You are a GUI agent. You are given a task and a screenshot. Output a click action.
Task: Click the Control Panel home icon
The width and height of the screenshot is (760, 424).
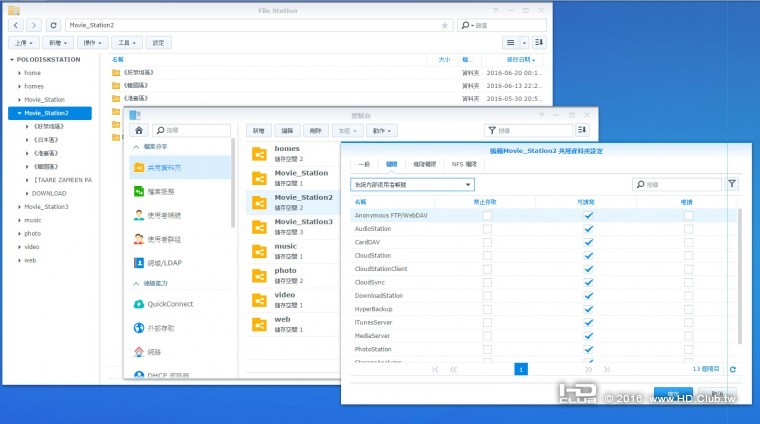[x=139, y=130]
